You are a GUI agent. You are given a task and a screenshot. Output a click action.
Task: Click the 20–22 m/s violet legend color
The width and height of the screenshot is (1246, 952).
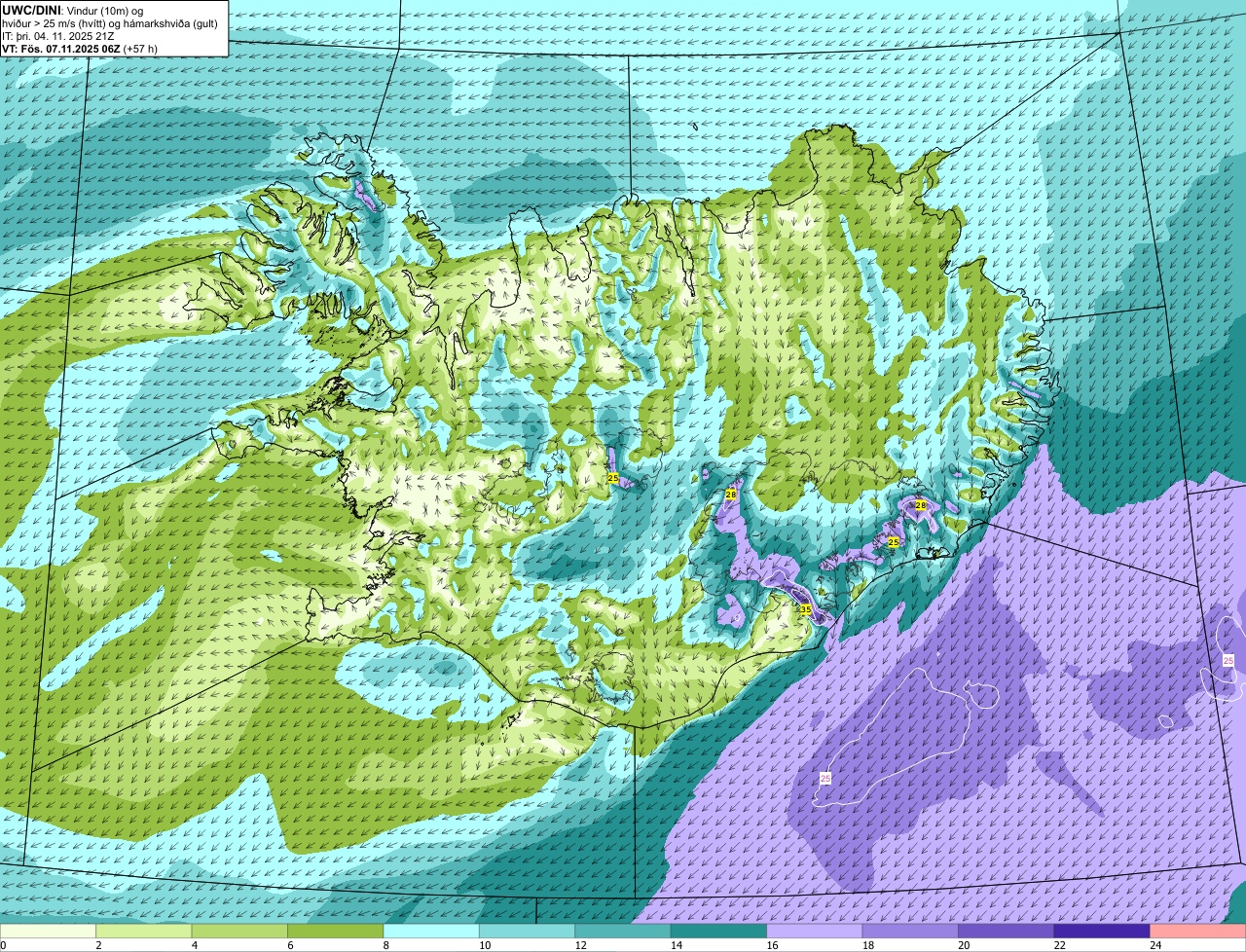(1007, 931)
